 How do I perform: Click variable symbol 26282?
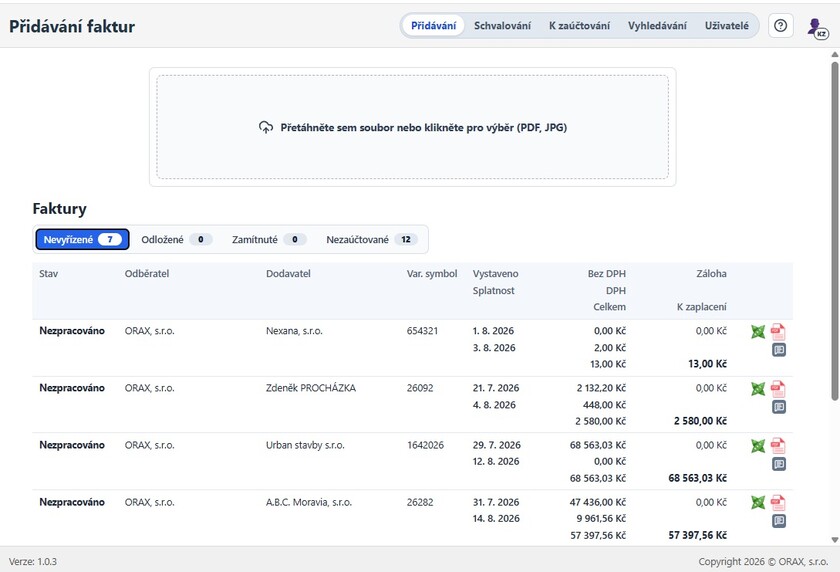(x=420, y=502)
